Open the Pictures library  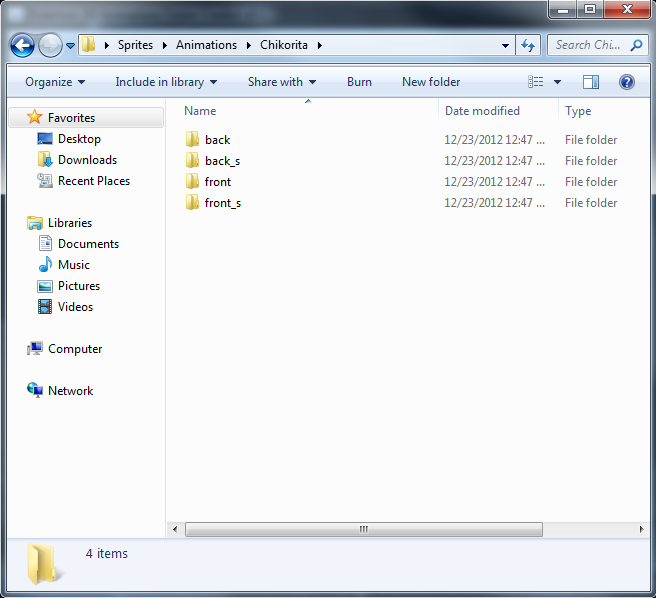[79, 285]
